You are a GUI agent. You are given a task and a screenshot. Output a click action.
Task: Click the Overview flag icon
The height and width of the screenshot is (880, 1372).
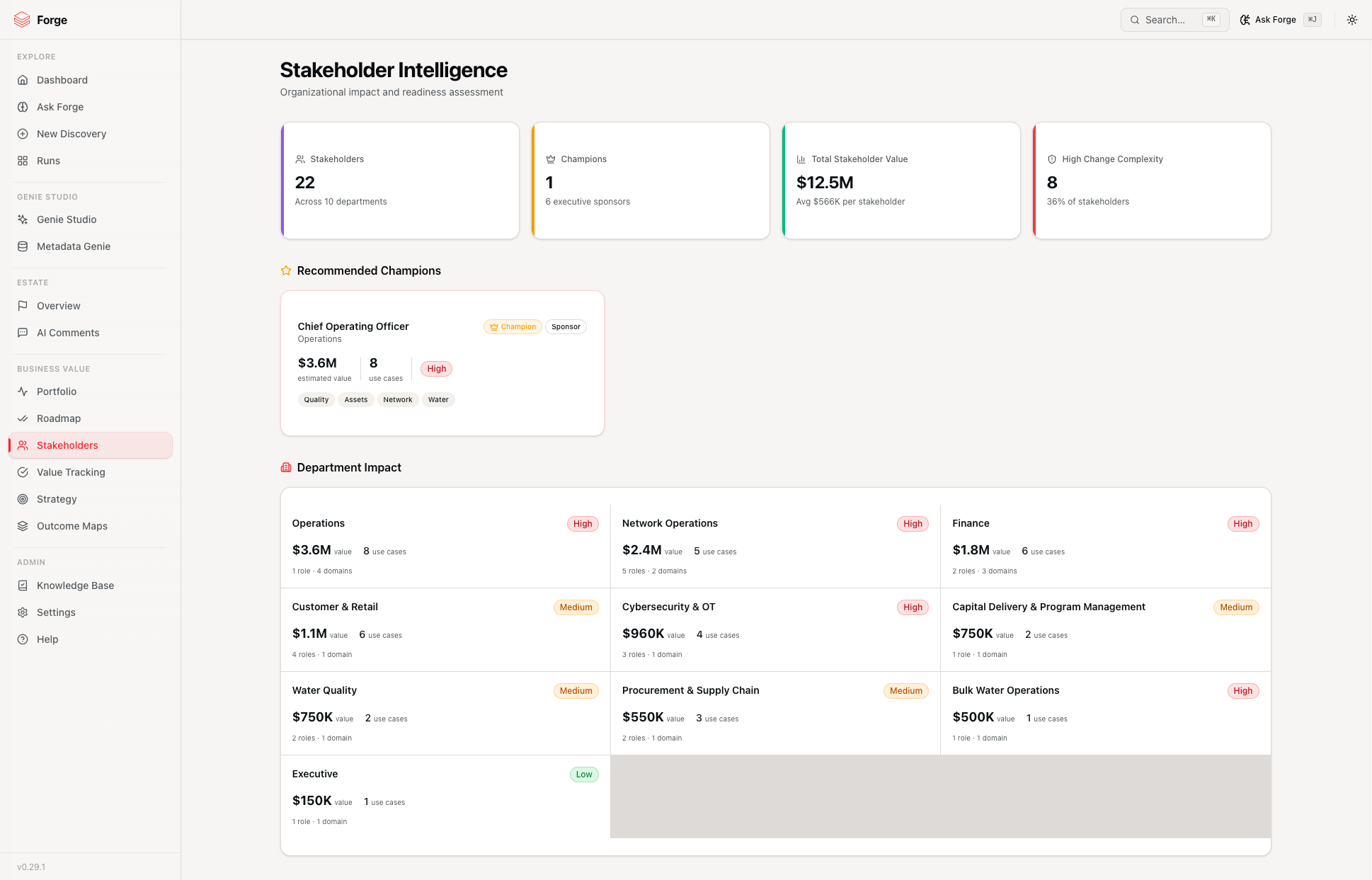[x=23, y=306]
